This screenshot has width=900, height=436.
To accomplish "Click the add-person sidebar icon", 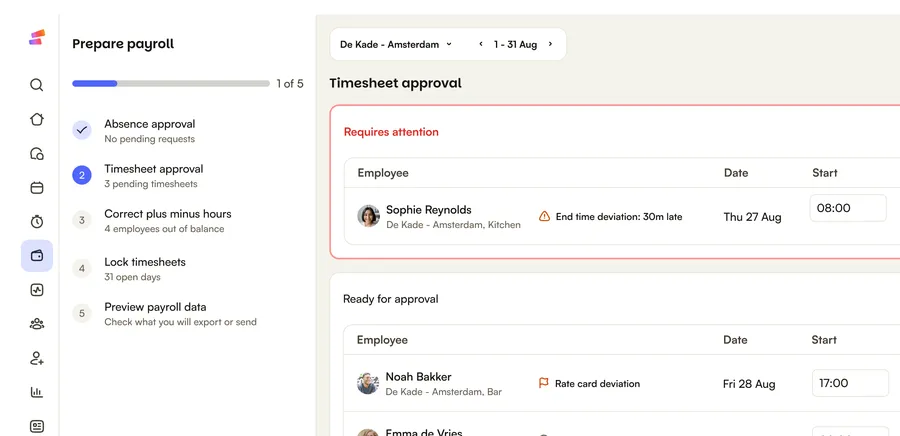I will coord(37,359).
